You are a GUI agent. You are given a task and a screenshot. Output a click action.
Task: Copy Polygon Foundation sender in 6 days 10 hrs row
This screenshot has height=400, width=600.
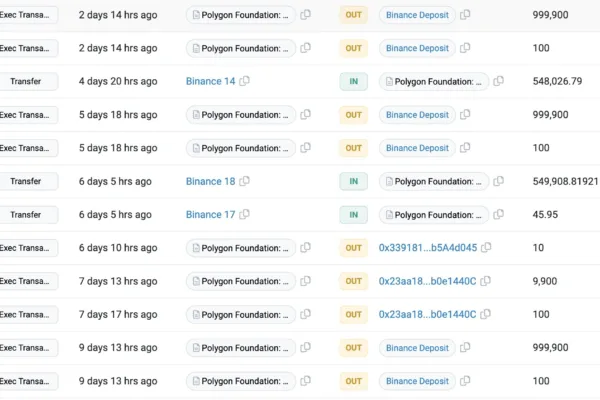tap(305, 248)
